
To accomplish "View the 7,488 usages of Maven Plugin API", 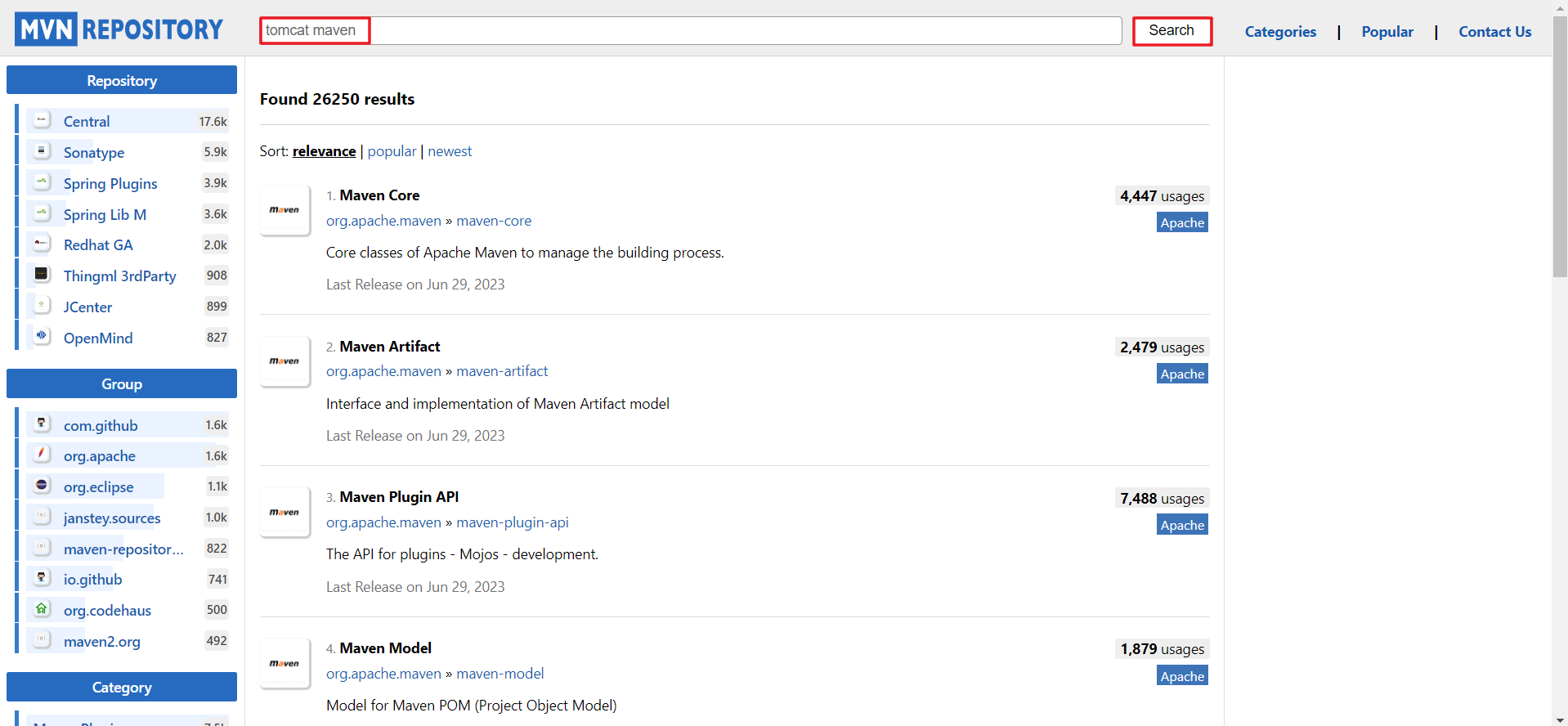I will click(1162, 499).
